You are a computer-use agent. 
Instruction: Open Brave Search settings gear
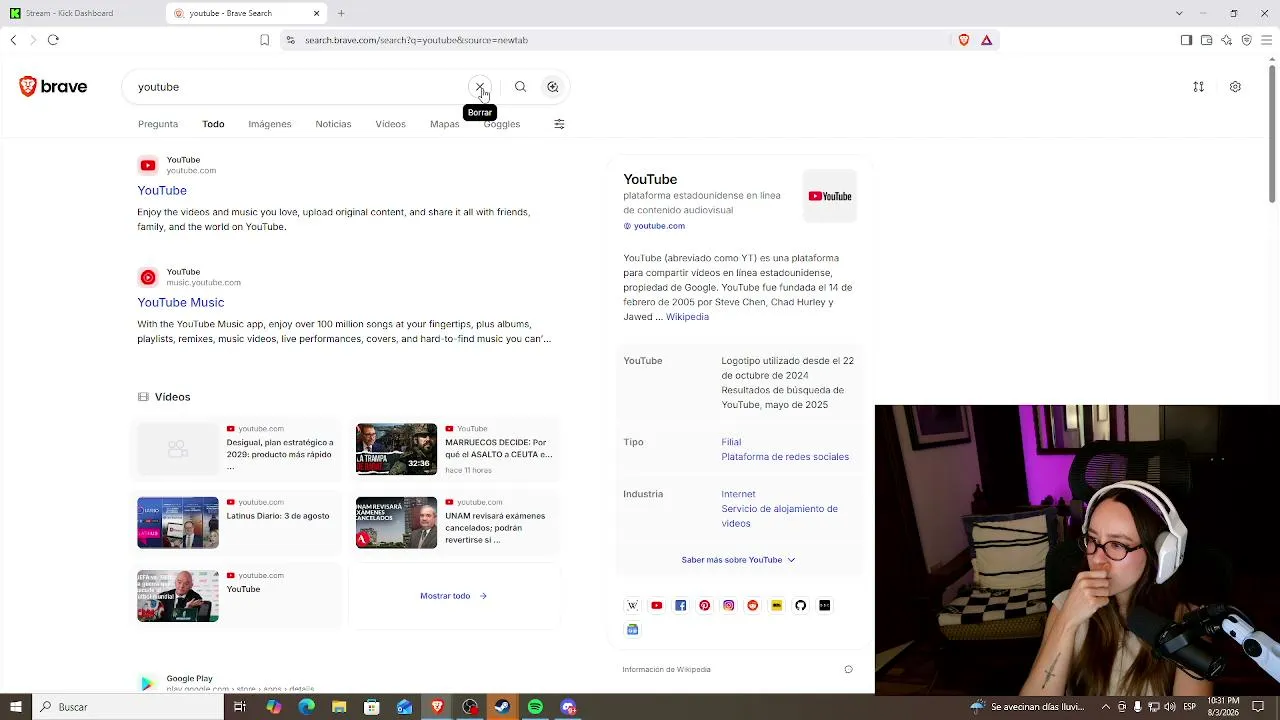(1235, 87)
